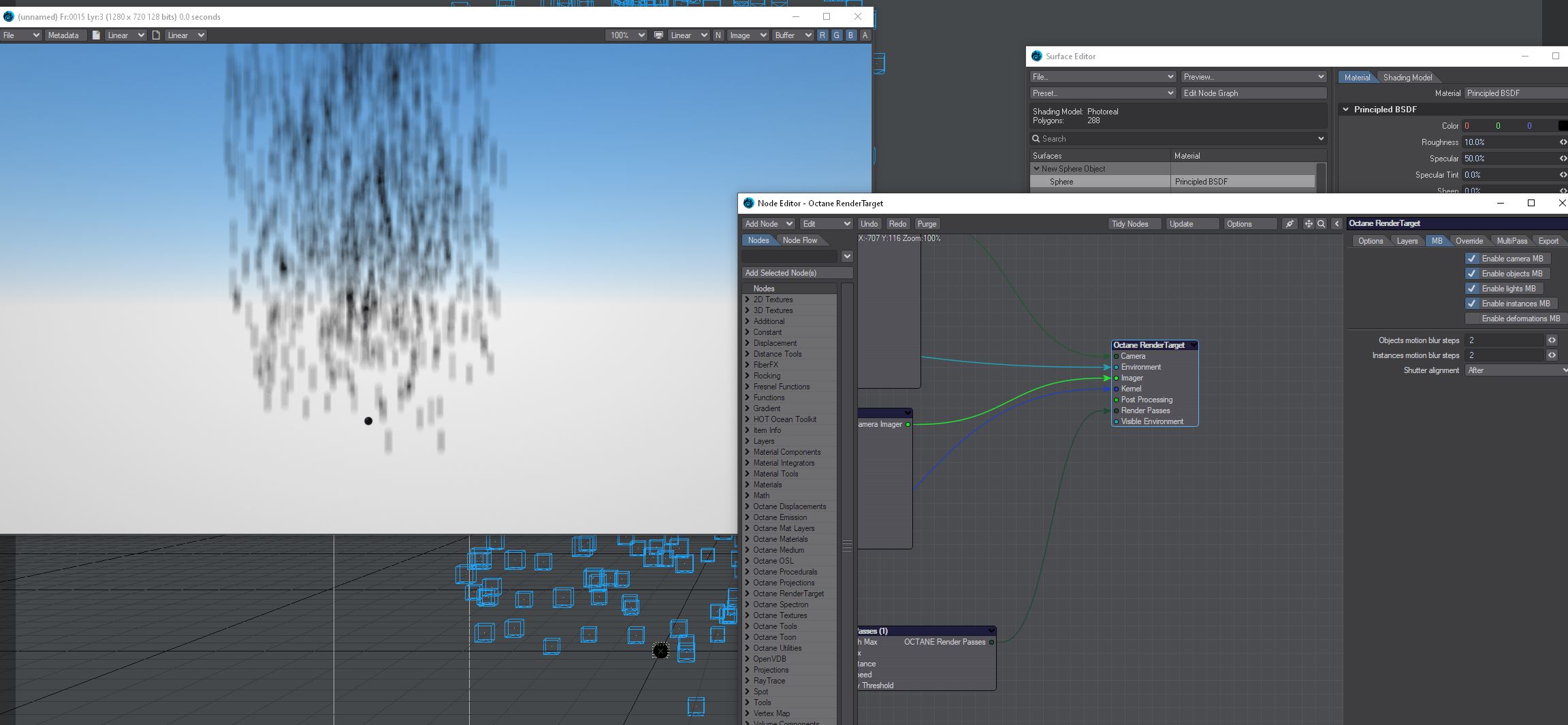Click the Render Passes input socket on the node
1568x725 pixels.
1116,410
